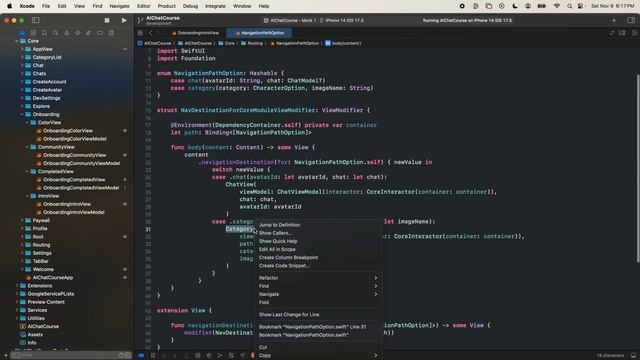Click the editor vertical scrollbar
Screen dimensions: 640x360
[x=637, y=168]
